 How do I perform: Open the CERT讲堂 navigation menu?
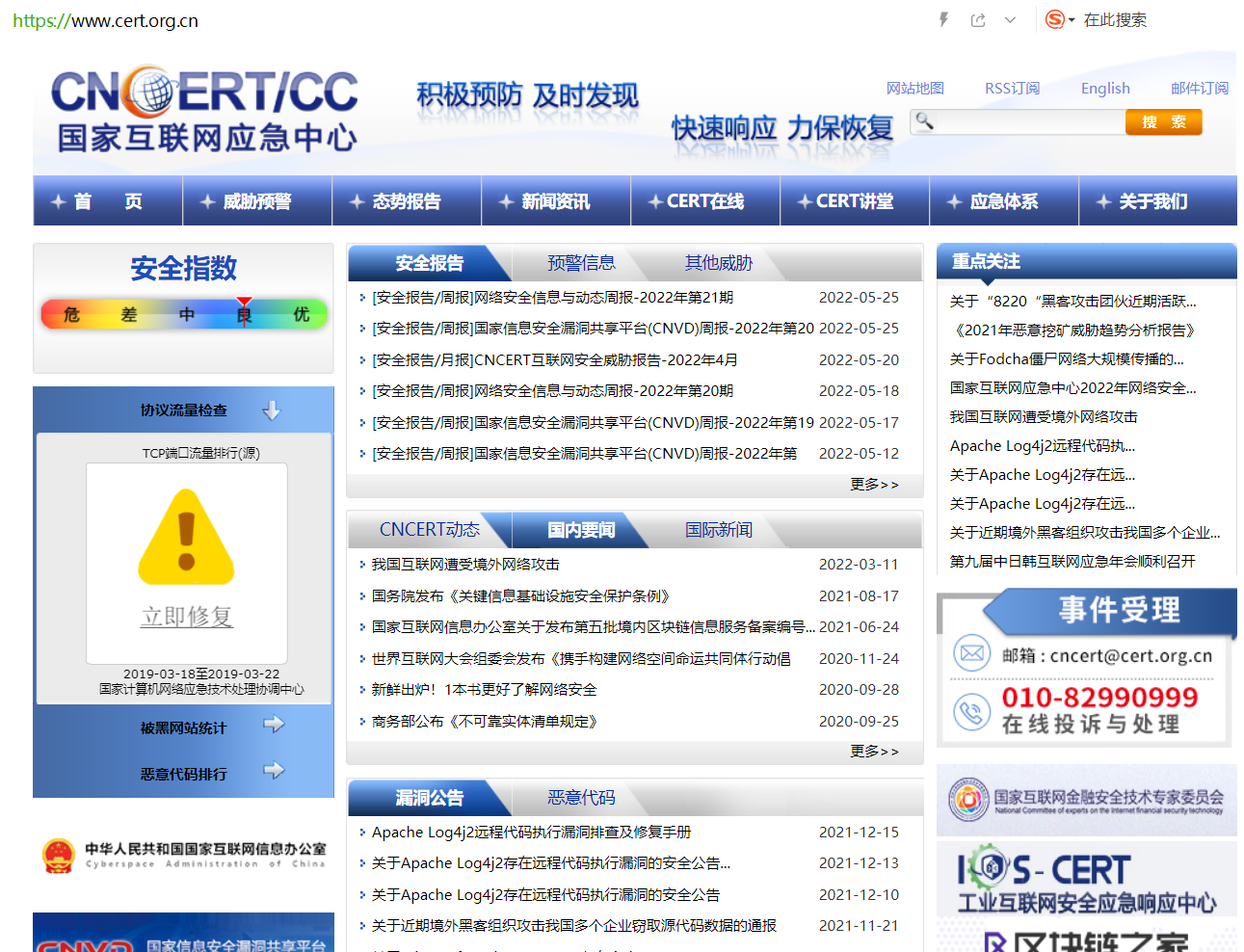(x=855, y=200)
